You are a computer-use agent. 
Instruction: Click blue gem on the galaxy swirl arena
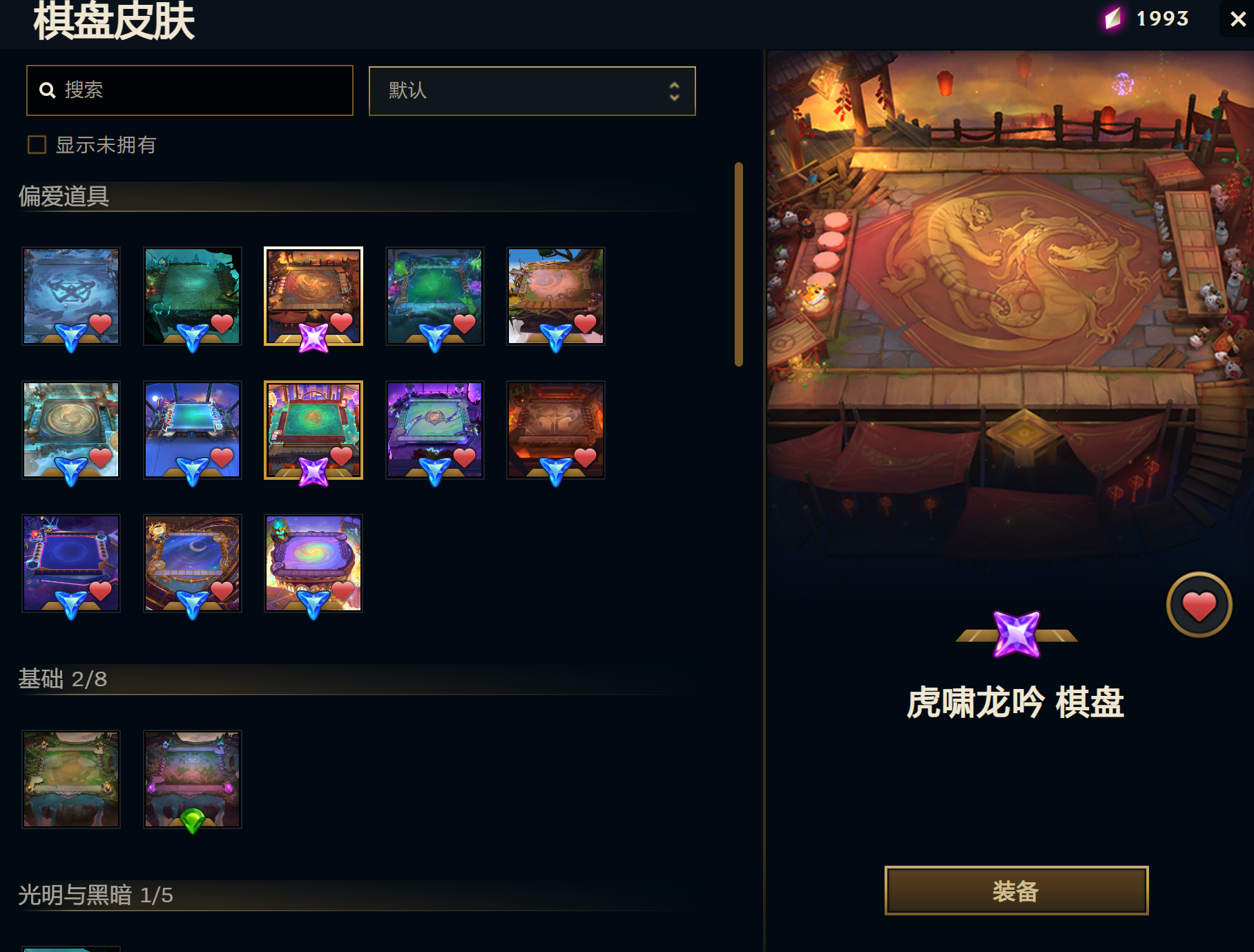coord(313,603)
